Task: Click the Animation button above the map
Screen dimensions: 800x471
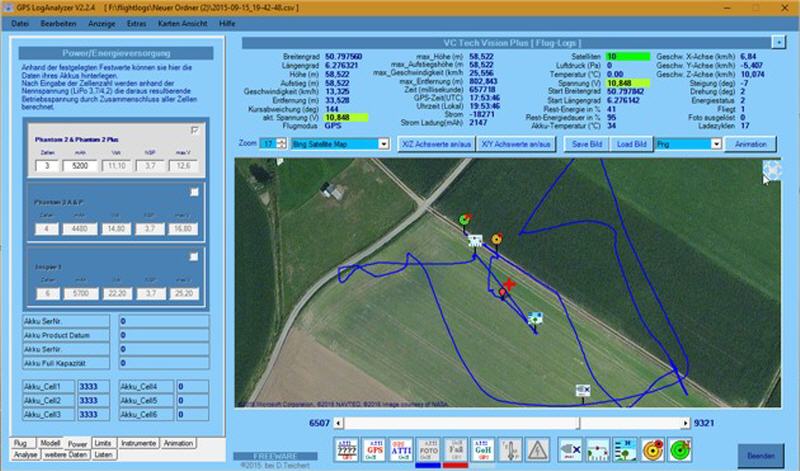Action: (x=751, y=144)
